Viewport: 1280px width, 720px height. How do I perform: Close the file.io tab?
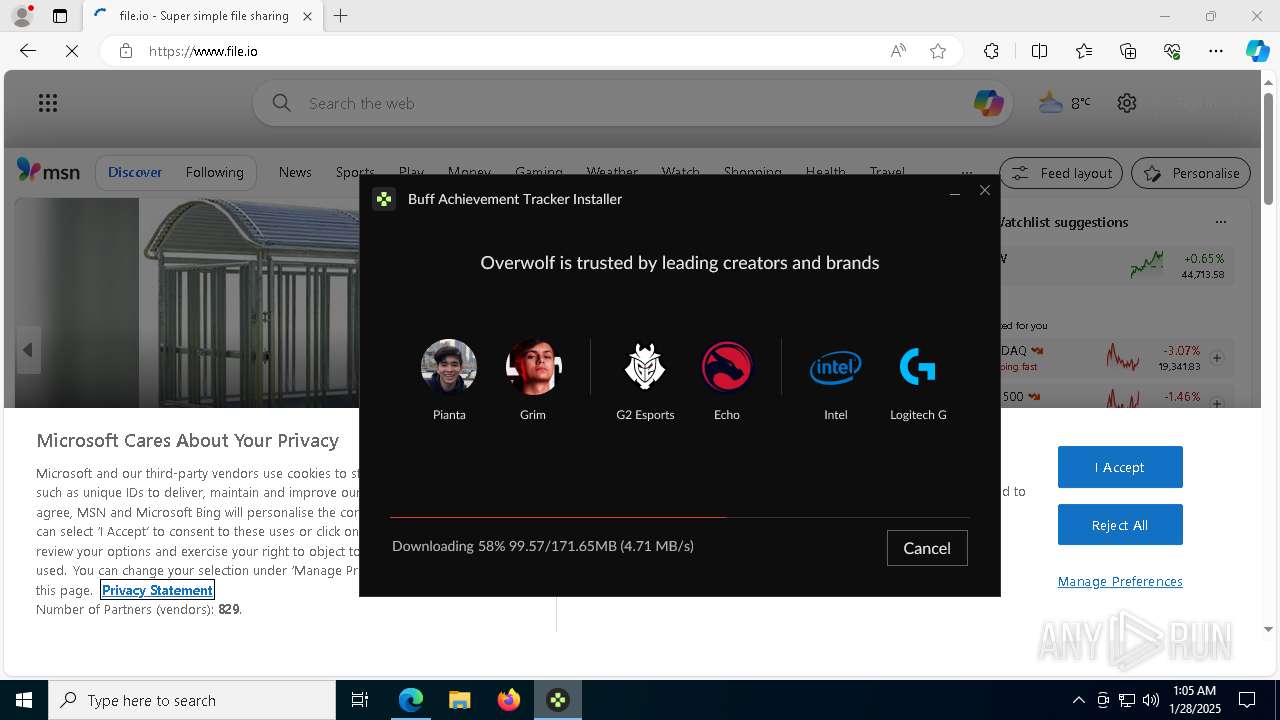(x=307, y=16)
